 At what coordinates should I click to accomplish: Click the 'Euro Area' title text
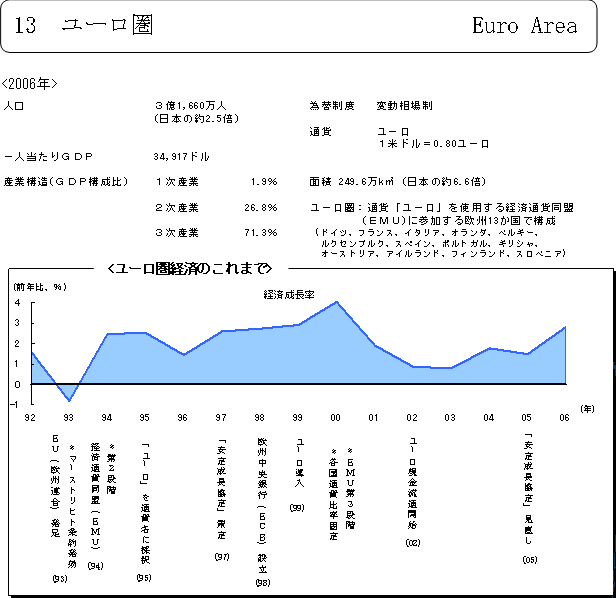pyautogui.click(x=524, y=26)
